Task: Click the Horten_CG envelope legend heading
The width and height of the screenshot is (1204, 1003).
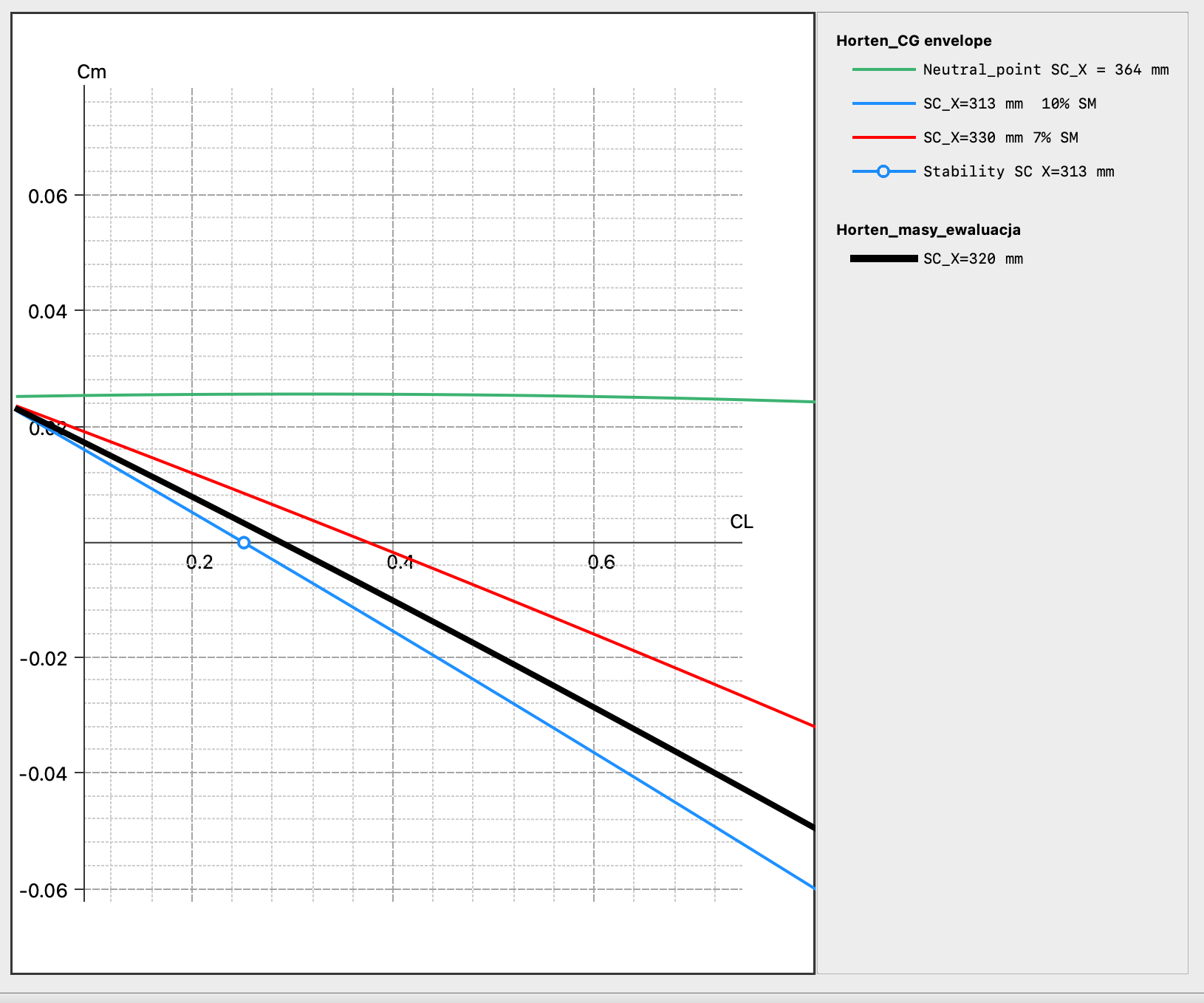Action: click(914, 41)
